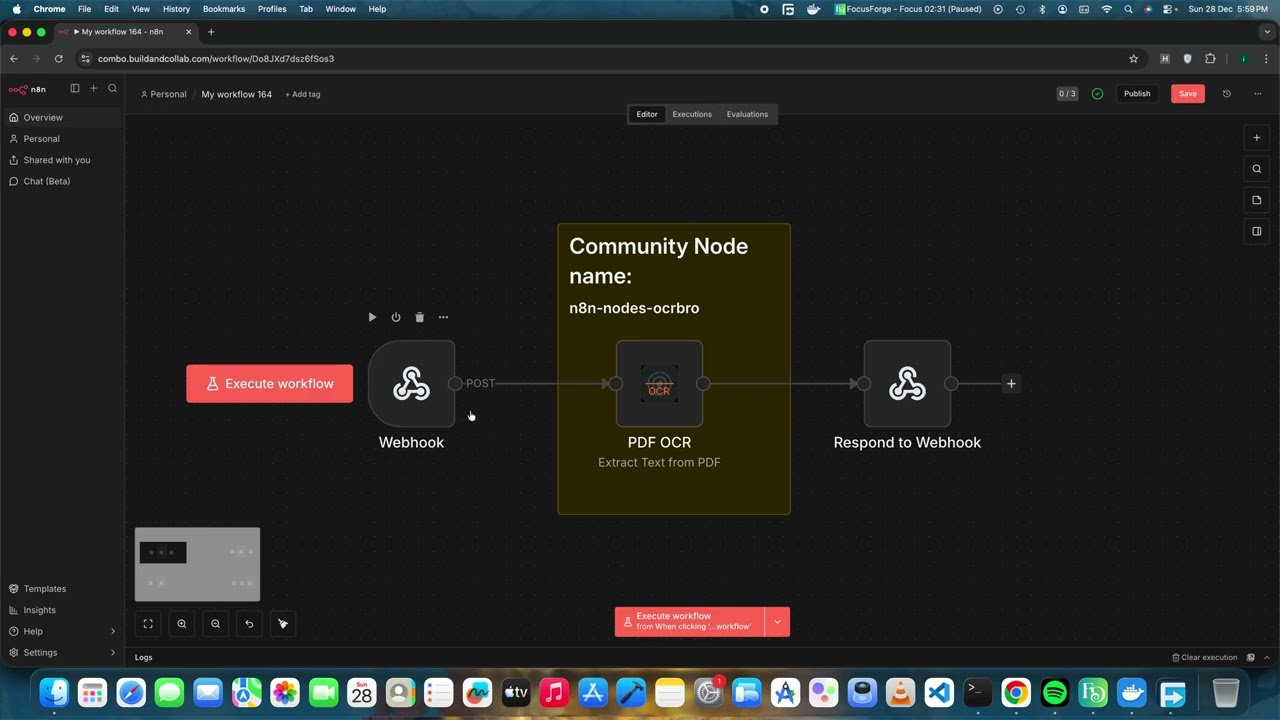The height and width of the screenshot is (720, 1280).
Task: Open Terminal in the Dock
Action: 977,692
